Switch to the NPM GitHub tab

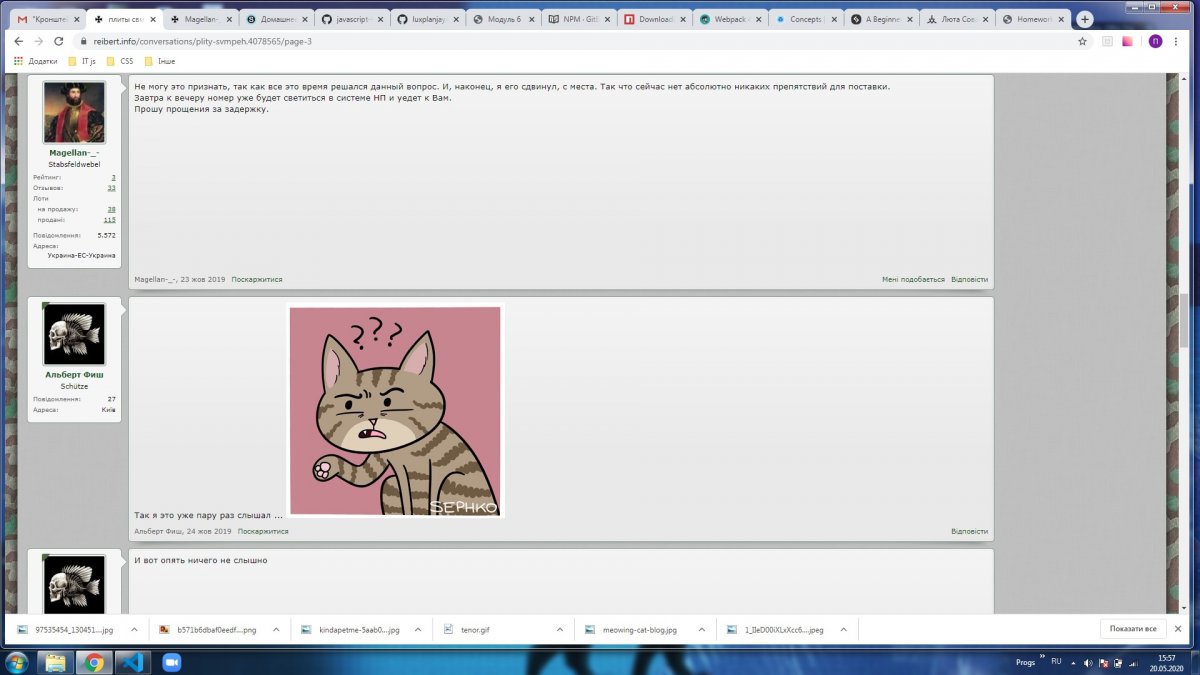pyautogui.click(x=577, y=19)
